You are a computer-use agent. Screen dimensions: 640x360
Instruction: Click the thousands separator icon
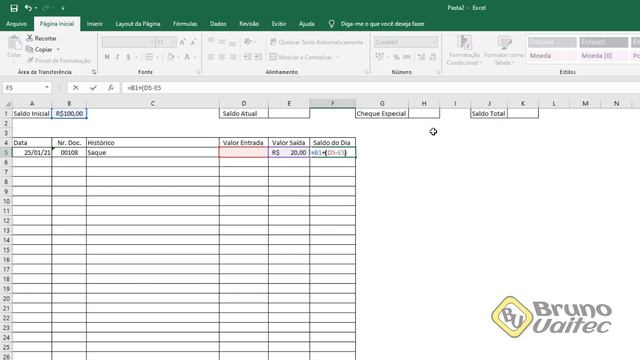407,57
